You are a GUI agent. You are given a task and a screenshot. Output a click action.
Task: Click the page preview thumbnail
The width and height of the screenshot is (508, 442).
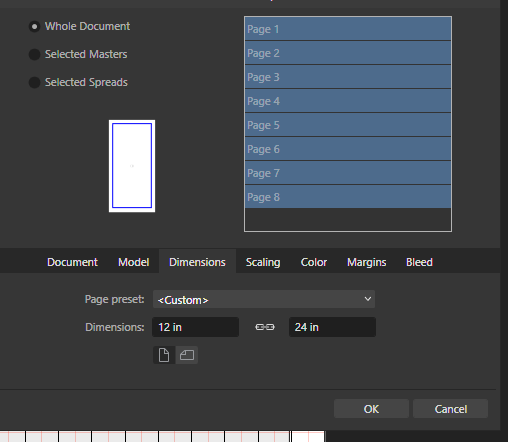click(x=132, y=166)
